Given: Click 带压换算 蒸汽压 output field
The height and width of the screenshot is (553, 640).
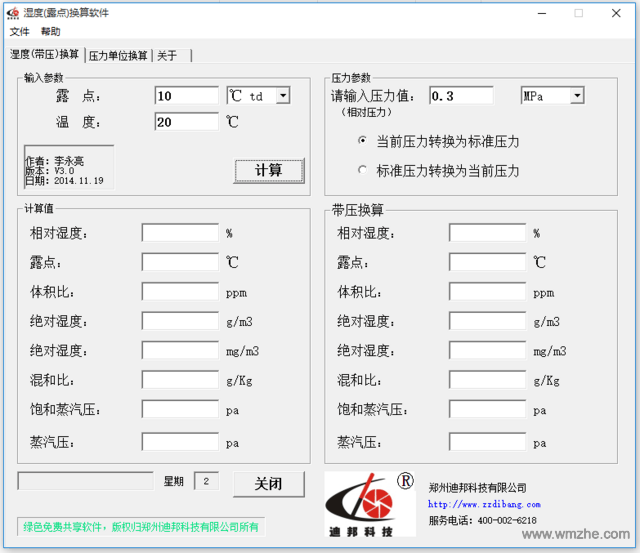Looking at the screenshot, I should (488, 442).
